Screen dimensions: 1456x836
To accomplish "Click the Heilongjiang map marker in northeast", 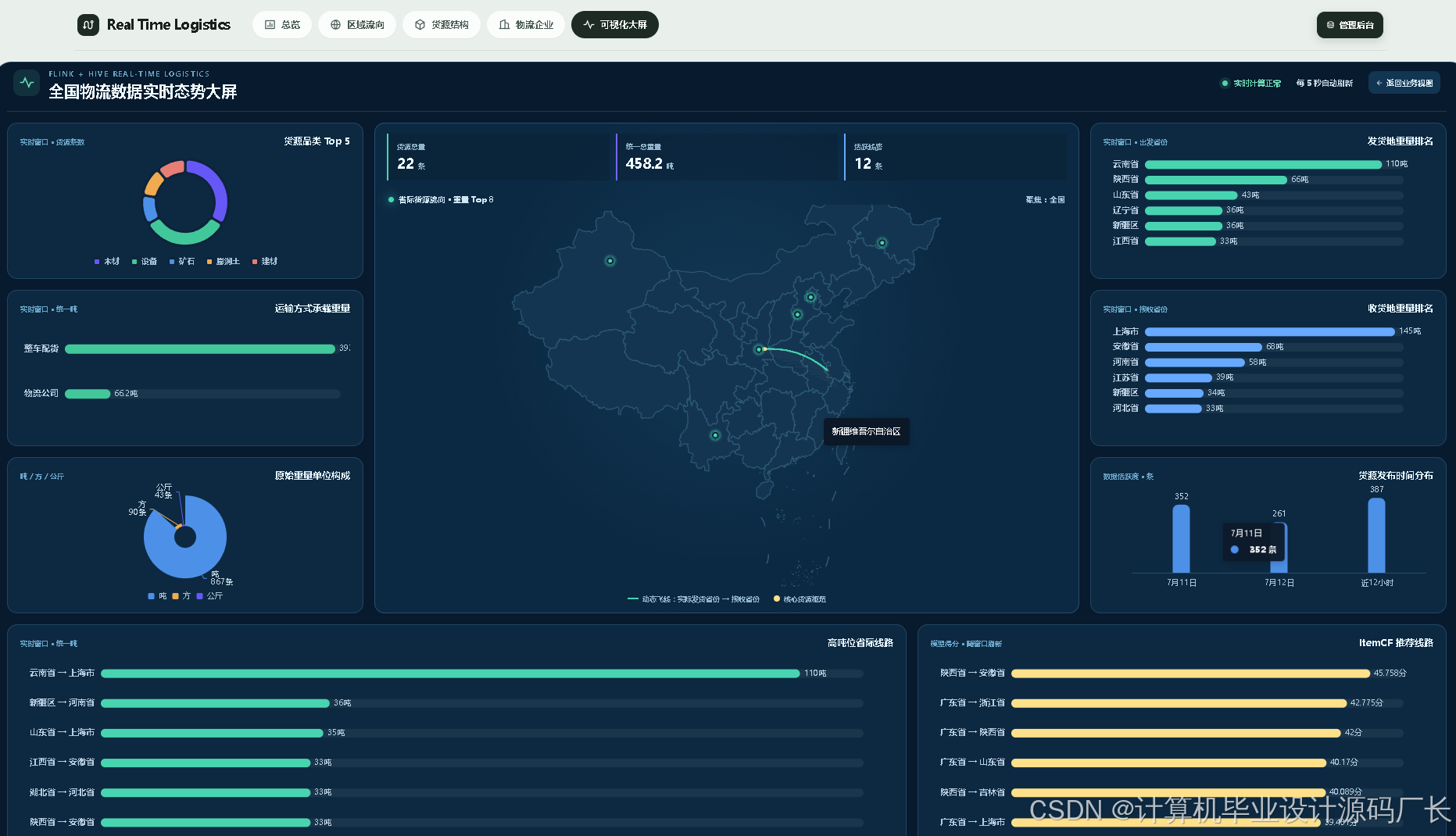I will (x=882, y=243).
